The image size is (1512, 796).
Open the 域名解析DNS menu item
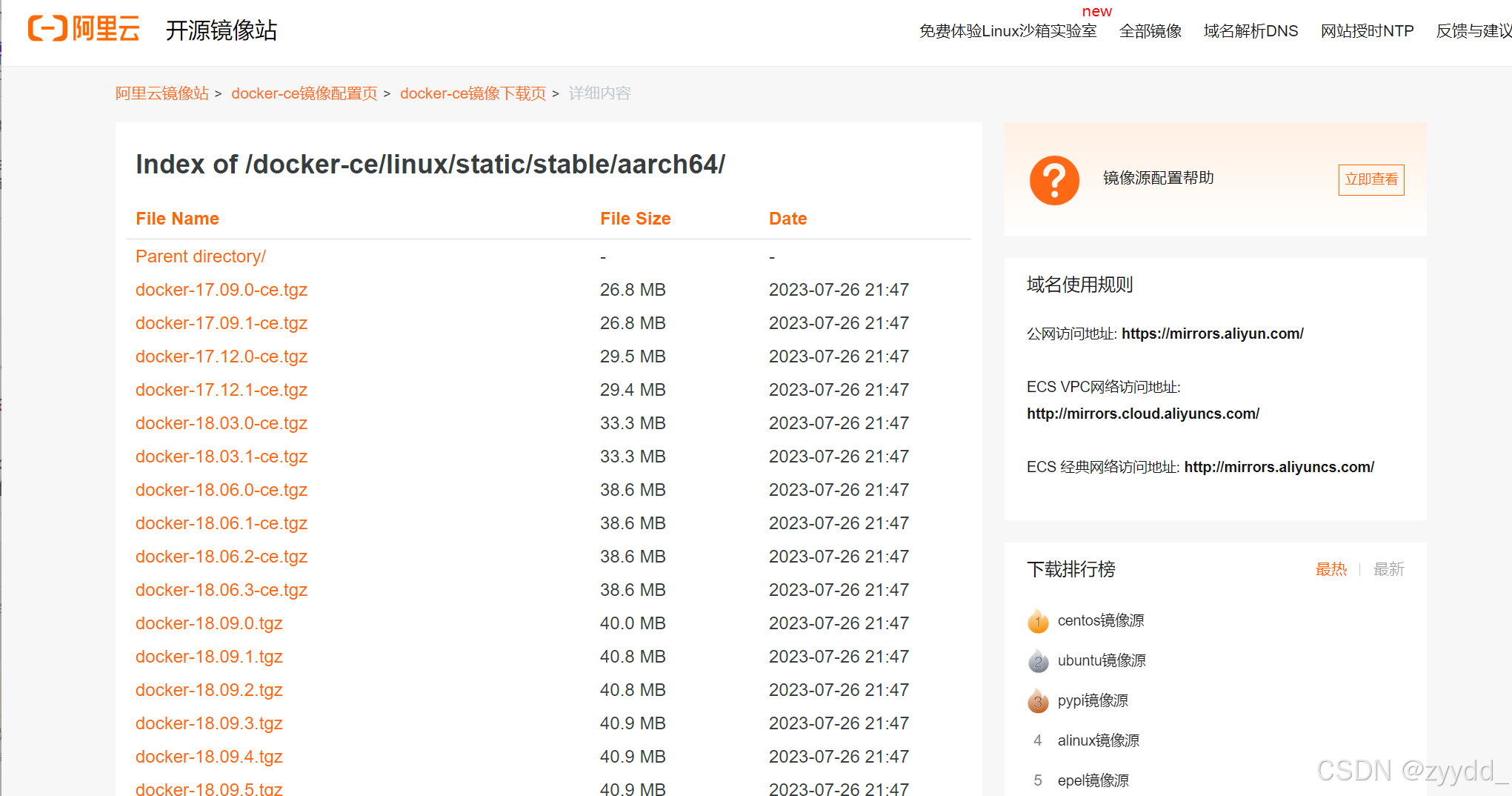(1250, 31)
